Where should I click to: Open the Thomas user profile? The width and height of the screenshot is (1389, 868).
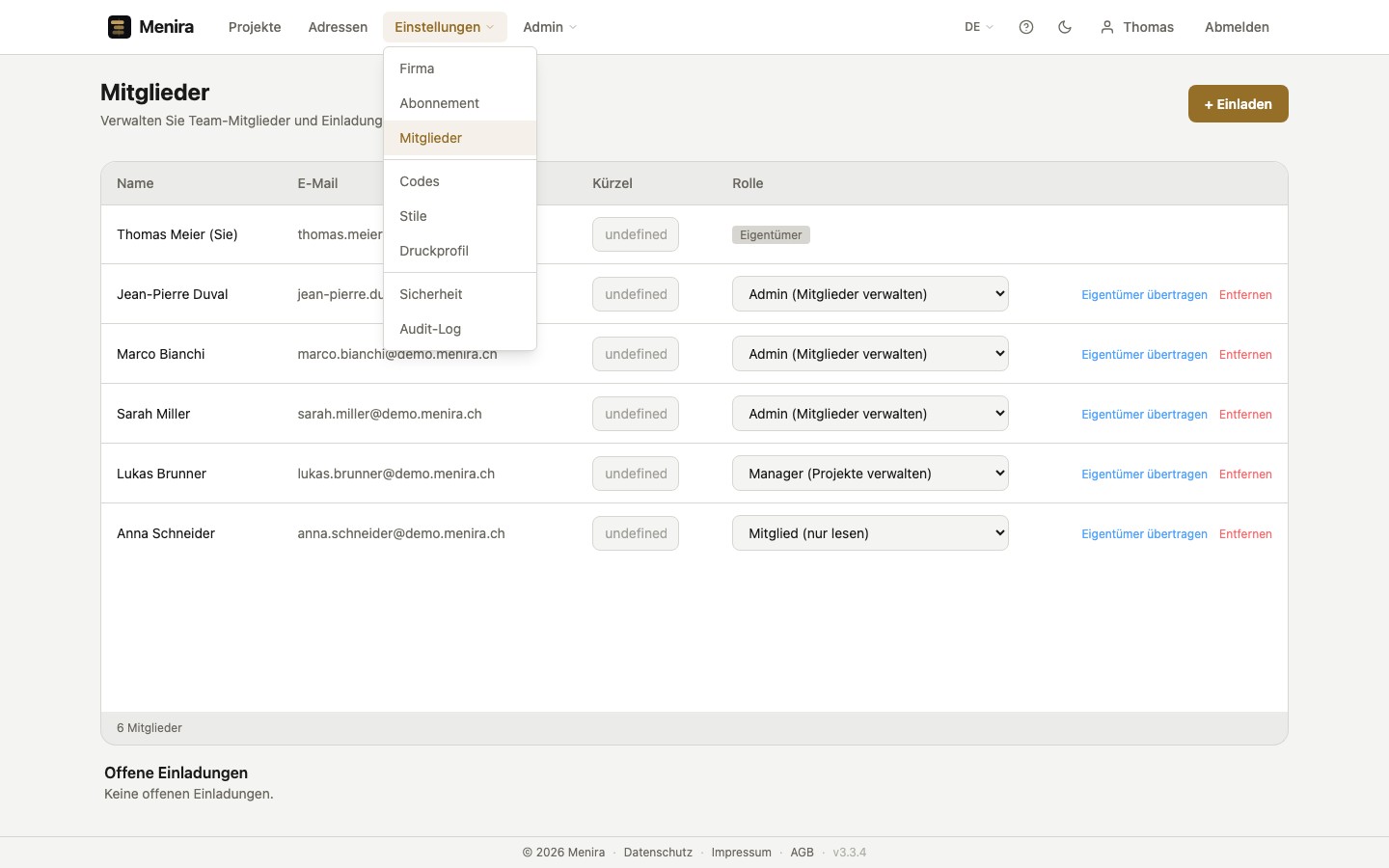pos(1137,27)
